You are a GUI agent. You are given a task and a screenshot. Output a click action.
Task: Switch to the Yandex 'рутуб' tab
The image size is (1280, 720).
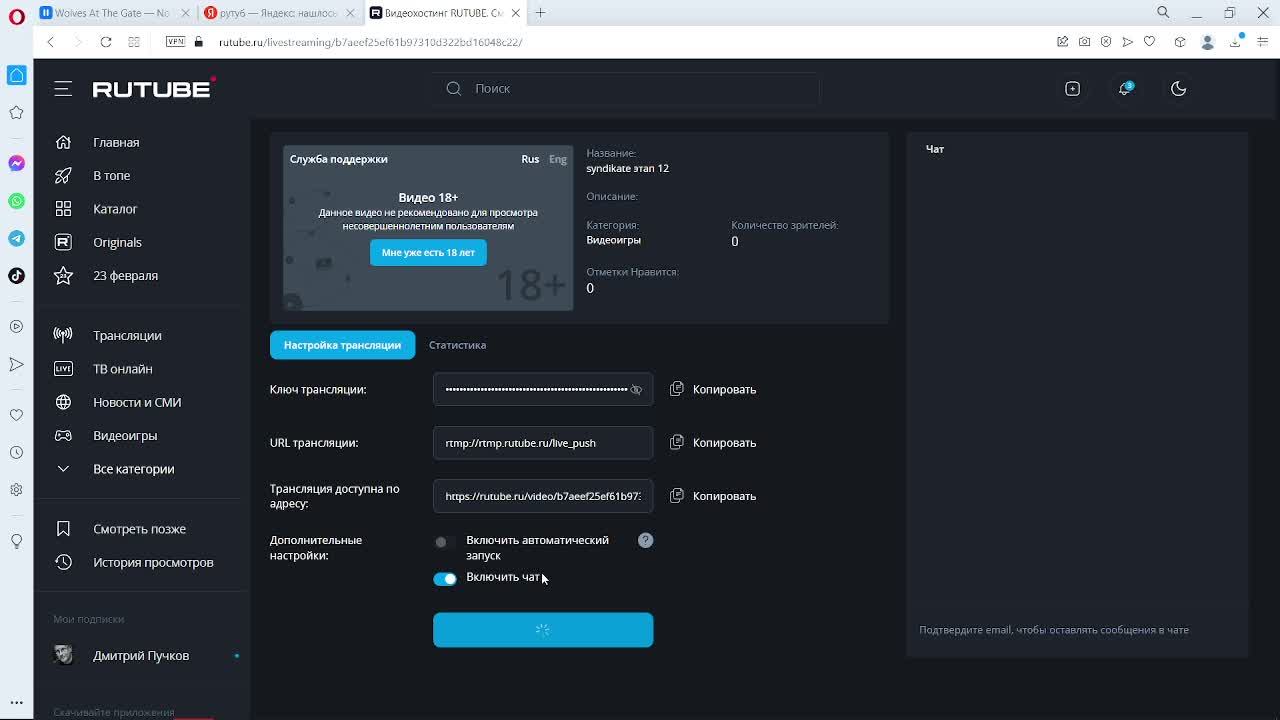(x=277, y=13)
